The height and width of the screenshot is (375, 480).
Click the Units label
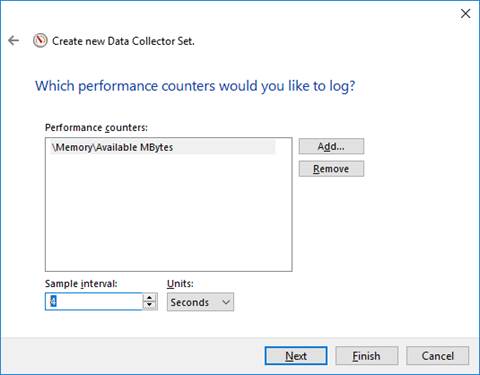coord(180,284)
